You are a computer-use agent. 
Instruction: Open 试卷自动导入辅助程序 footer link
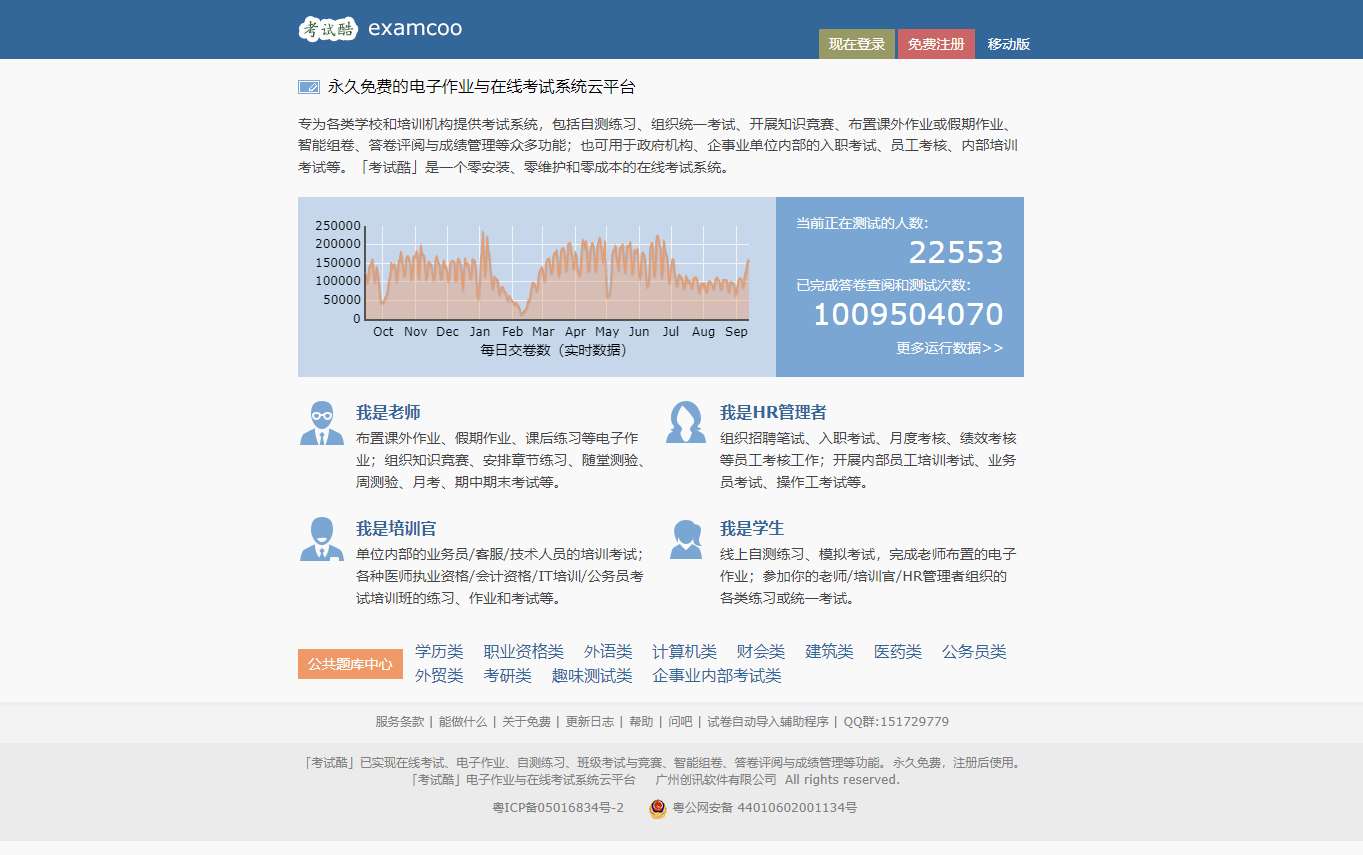[x=768, y=722]
